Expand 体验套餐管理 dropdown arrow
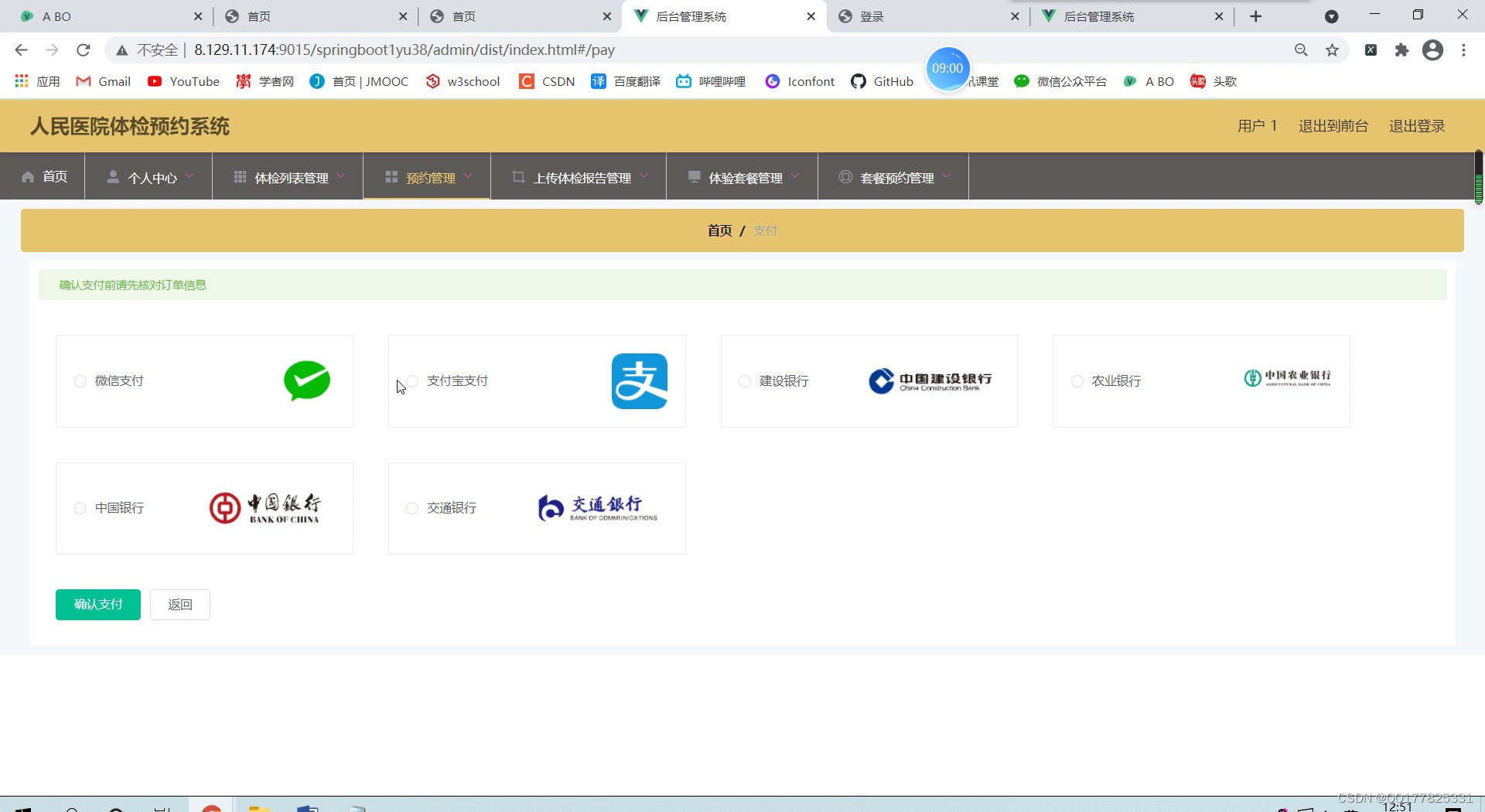The image size is (1485, 812). tap(795, 176)
